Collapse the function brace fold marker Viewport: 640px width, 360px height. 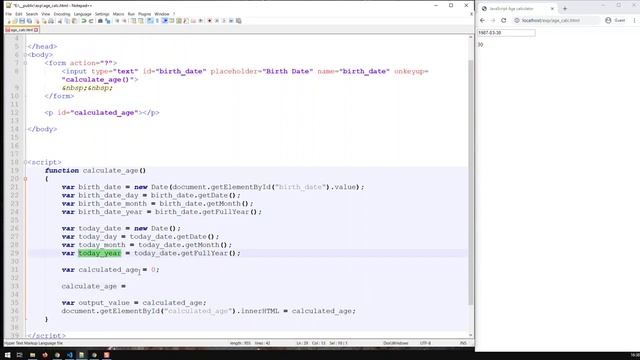point(25,179)
